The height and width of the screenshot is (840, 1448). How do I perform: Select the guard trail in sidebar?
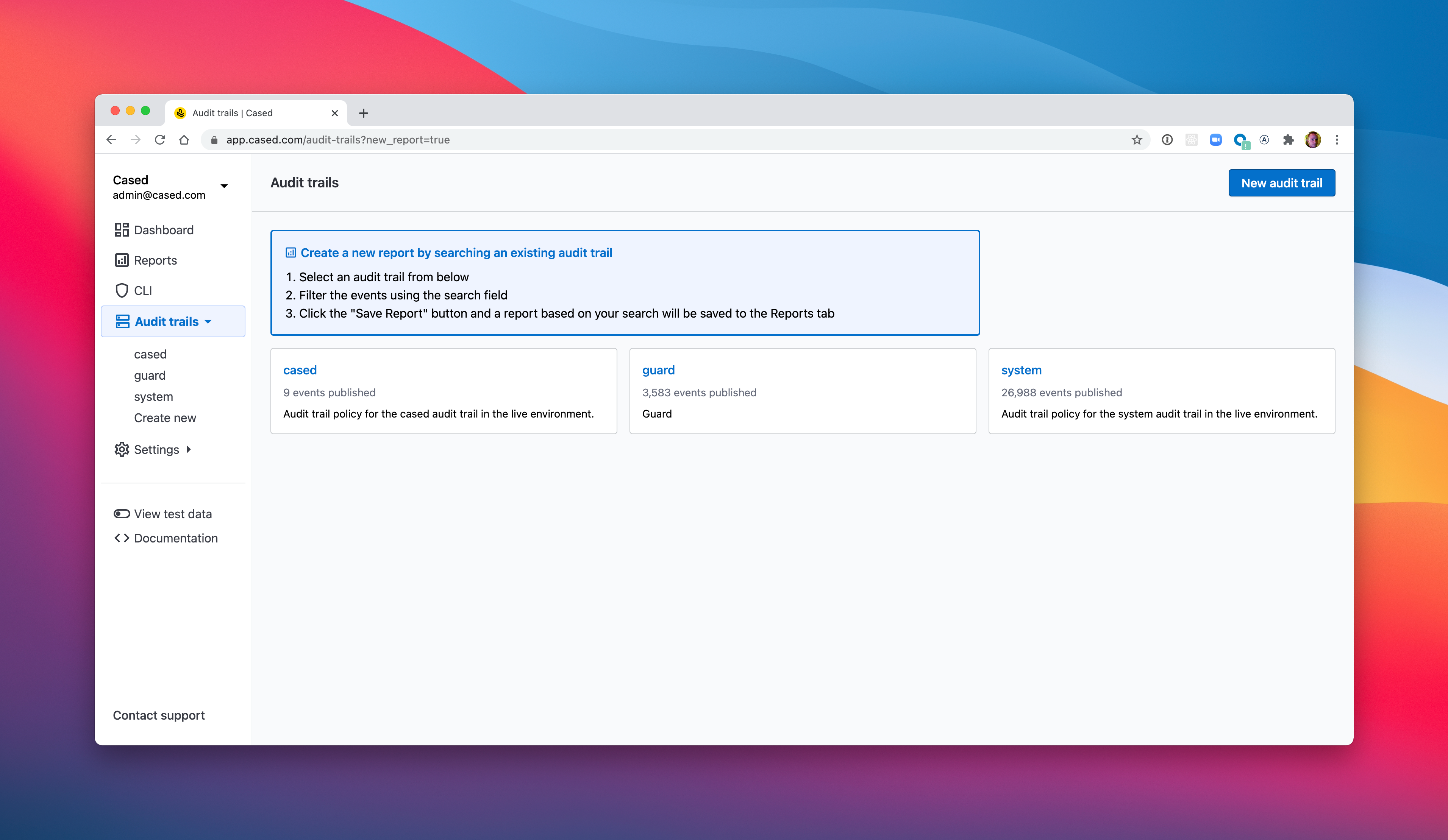click(x=149, y=376)
